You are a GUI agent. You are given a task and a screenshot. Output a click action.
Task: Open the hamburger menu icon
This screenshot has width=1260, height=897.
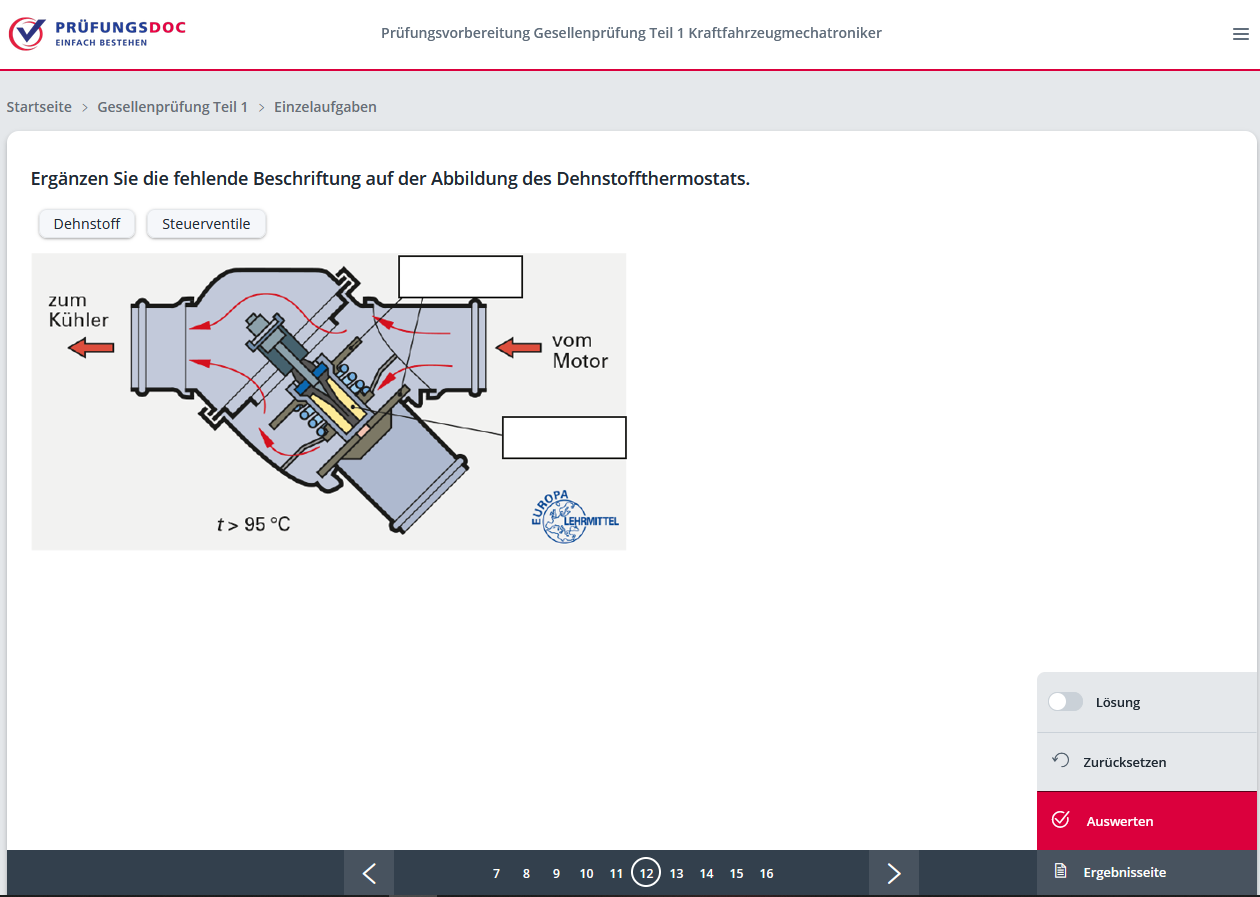1240,34
